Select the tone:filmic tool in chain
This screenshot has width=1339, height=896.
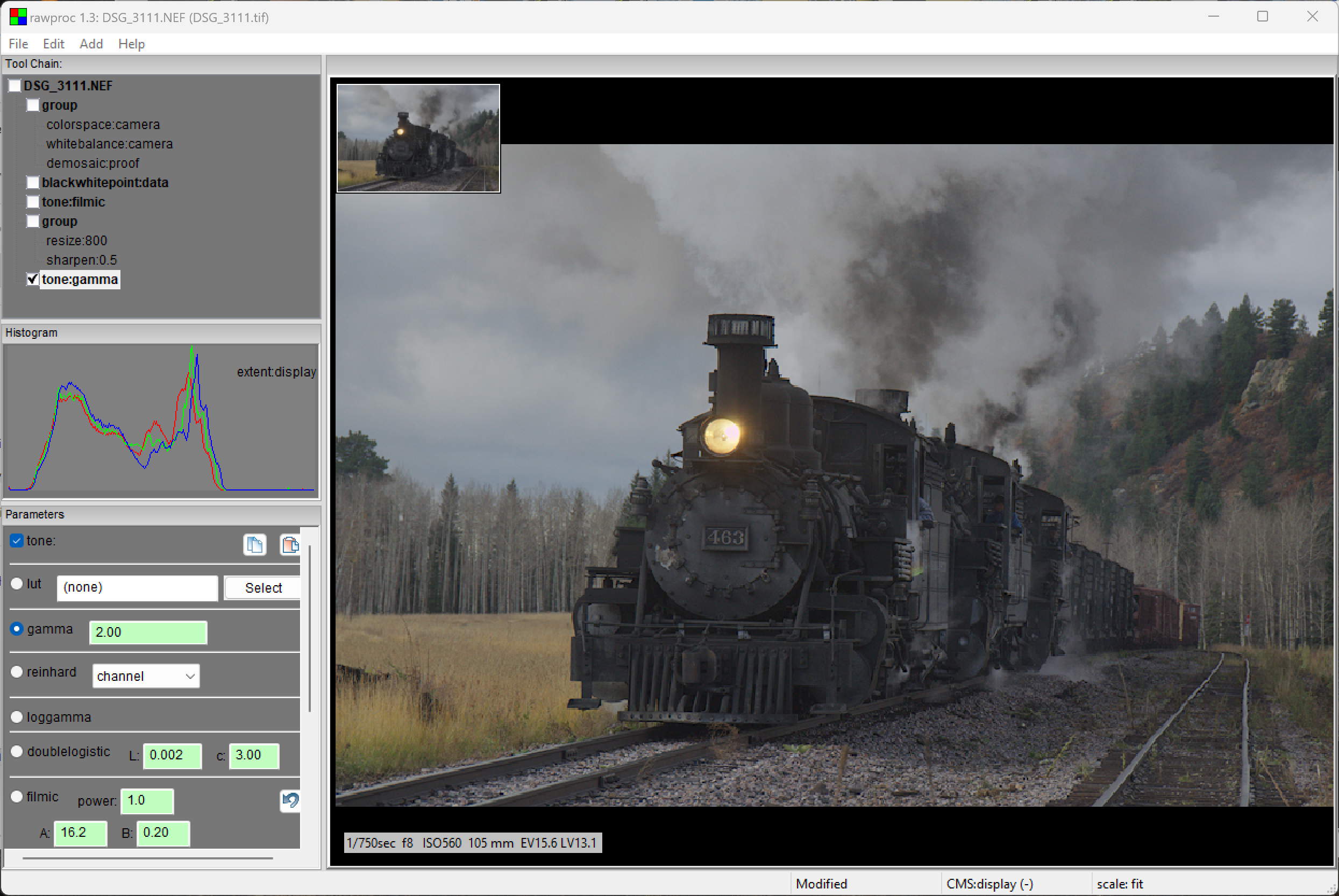(73, 202)
